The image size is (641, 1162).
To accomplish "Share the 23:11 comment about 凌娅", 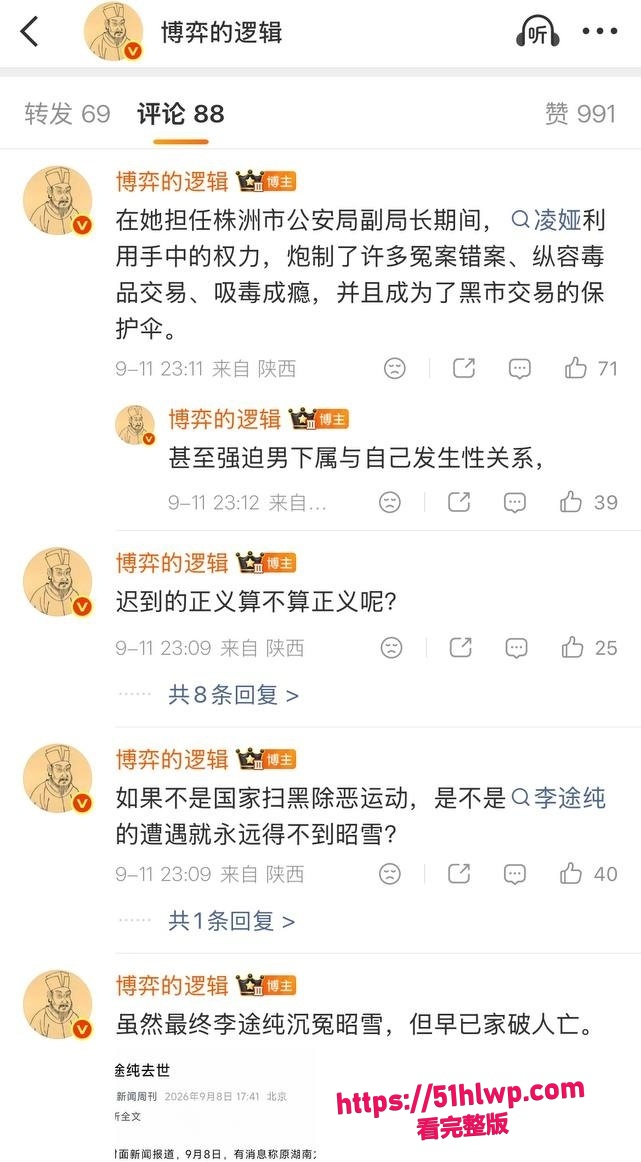I will (x=464, y=368).
